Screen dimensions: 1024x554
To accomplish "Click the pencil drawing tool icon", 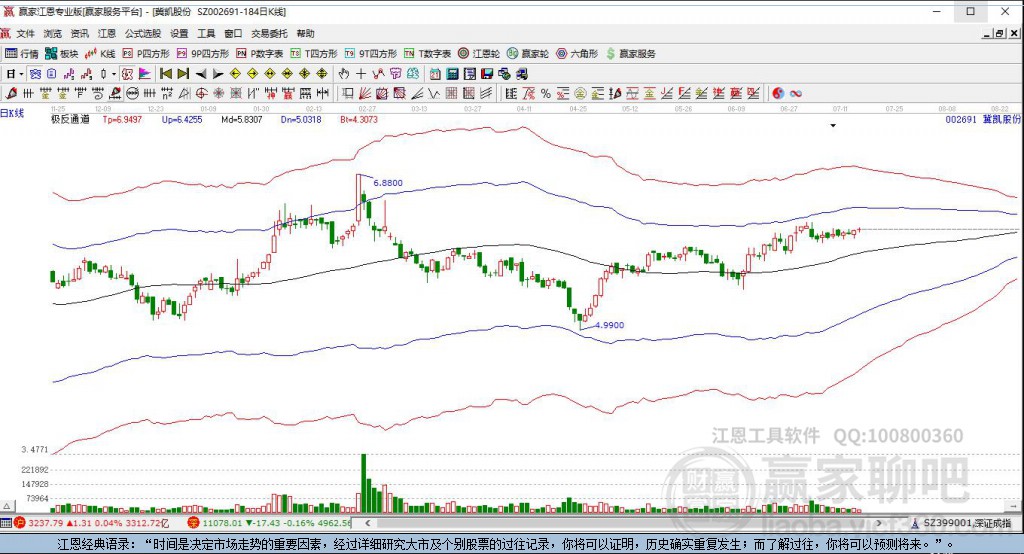I will tap(11, 93).
